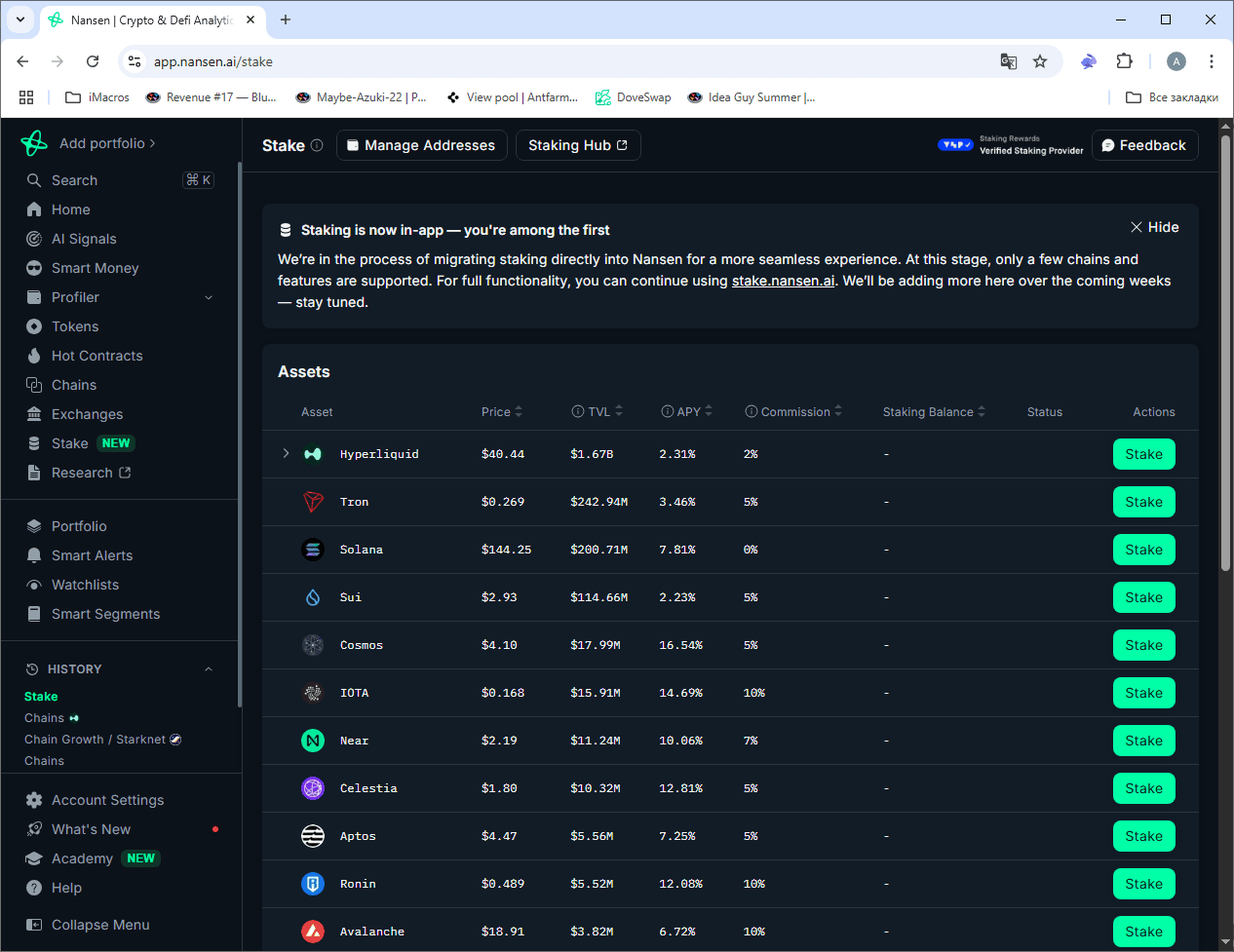Viewport: 1234px width, 952px height.
Task: Open Exchanges bank icon
Action: [34, 414]
